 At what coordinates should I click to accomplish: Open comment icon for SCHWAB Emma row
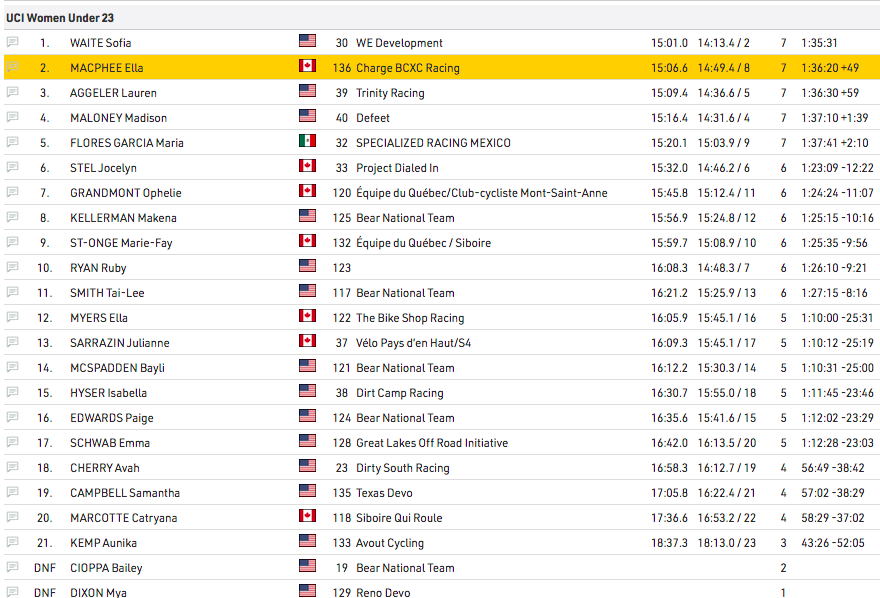coord(12,442)
